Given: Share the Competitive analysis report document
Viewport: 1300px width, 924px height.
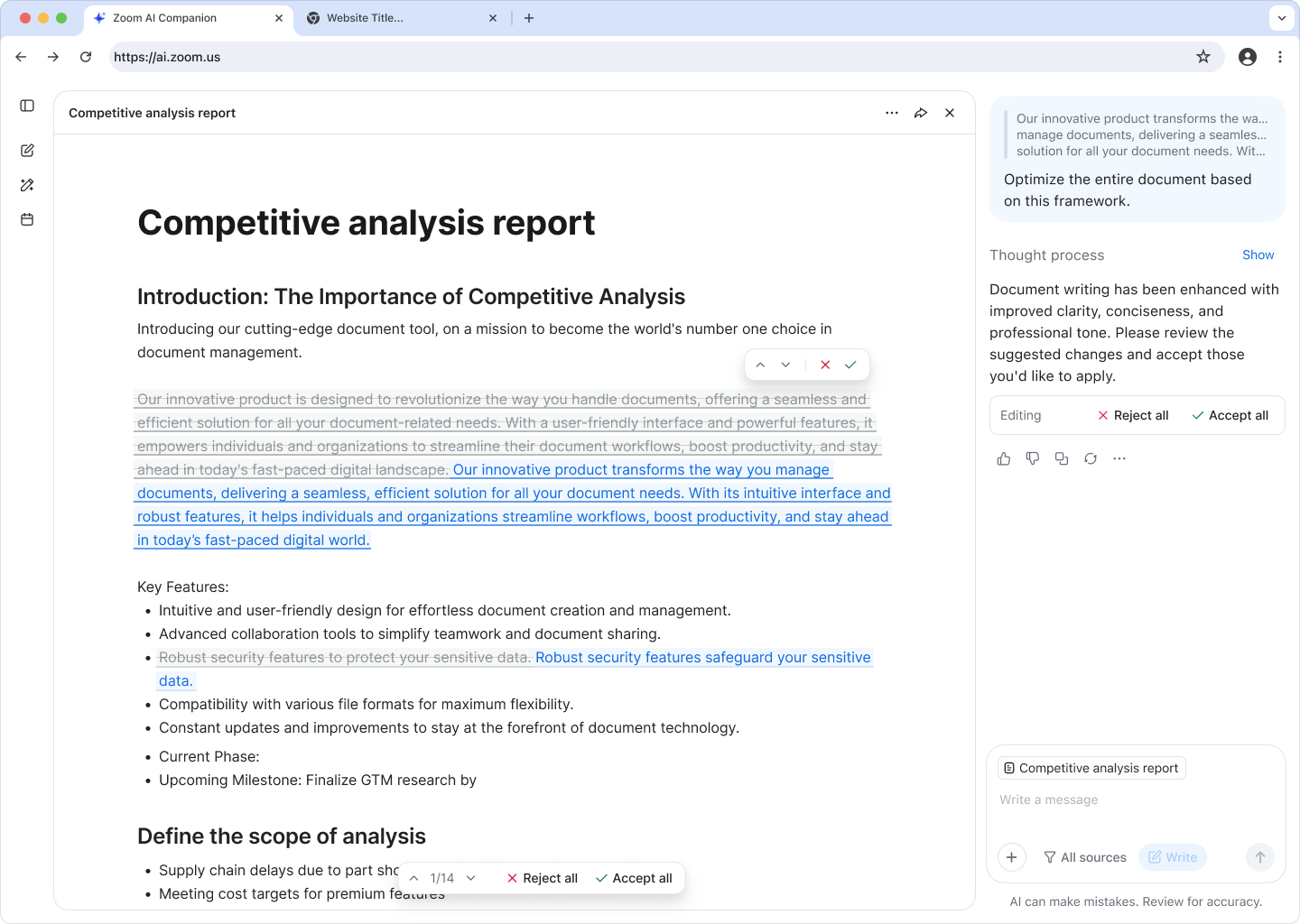Looking at the screenshot, I should [921, 113].
